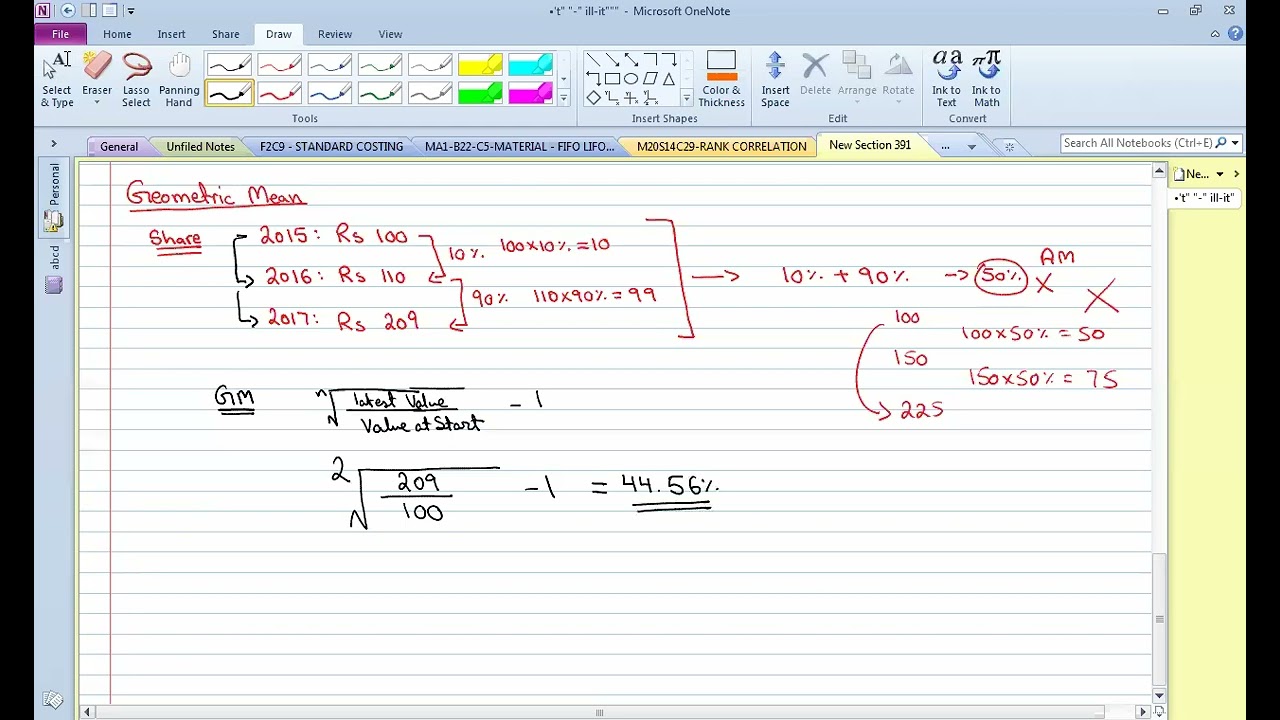1280x720 pixels.
Task: Toggle Dock to Desktop view
Action: click(89, 11)
